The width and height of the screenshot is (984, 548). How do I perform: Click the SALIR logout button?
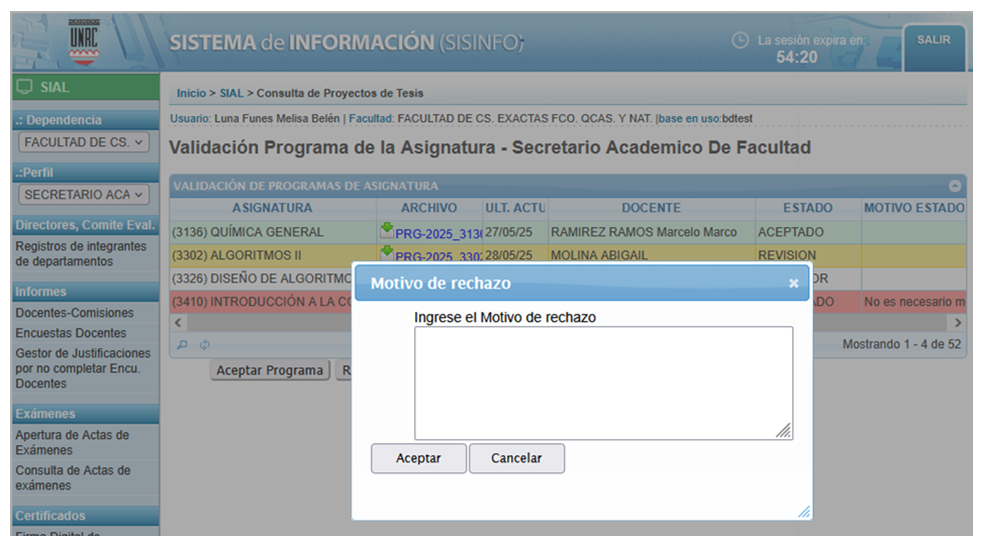tap(934, 40)
